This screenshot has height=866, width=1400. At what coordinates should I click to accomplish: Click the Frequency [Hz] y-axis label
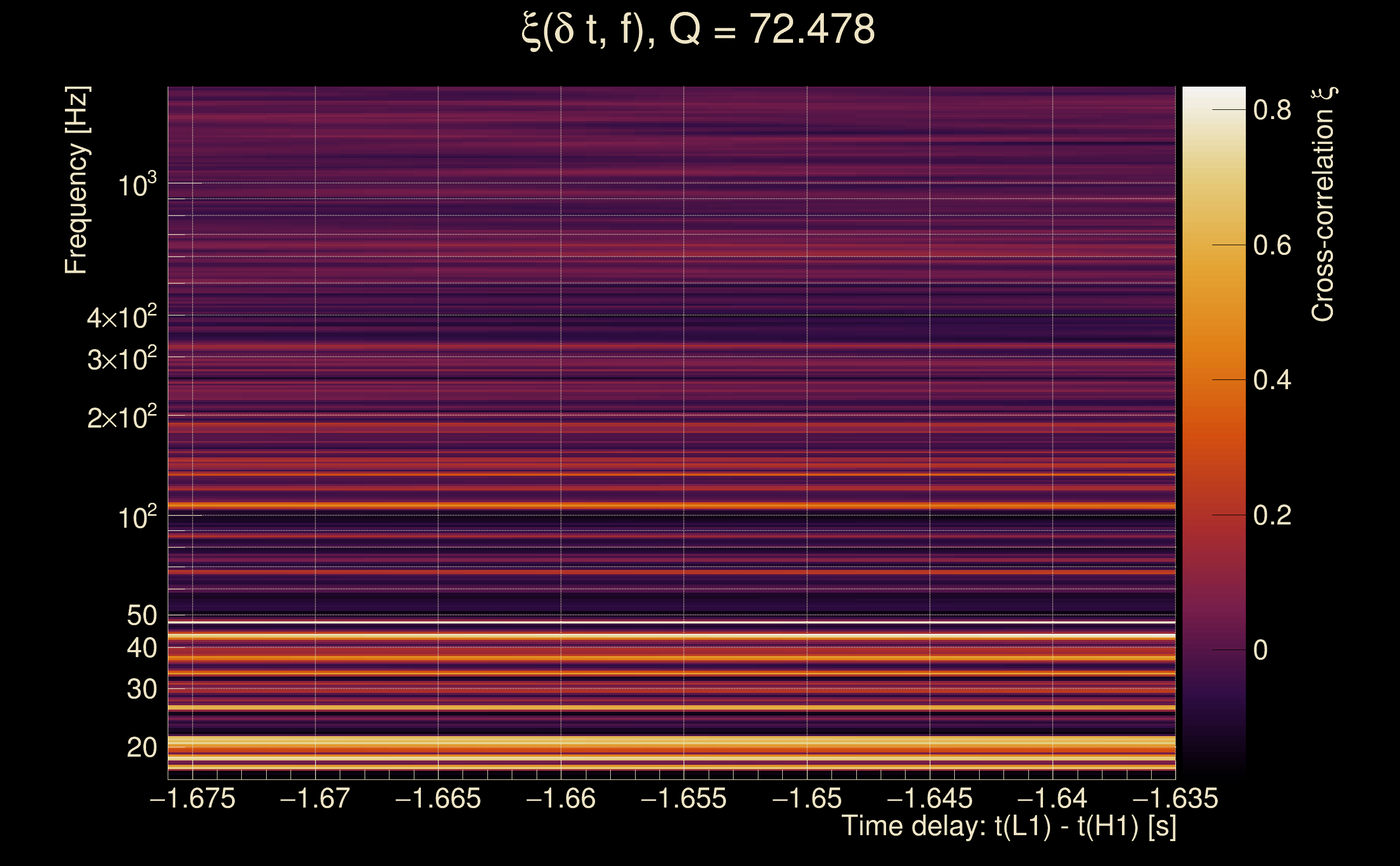(x=76, y=180)
